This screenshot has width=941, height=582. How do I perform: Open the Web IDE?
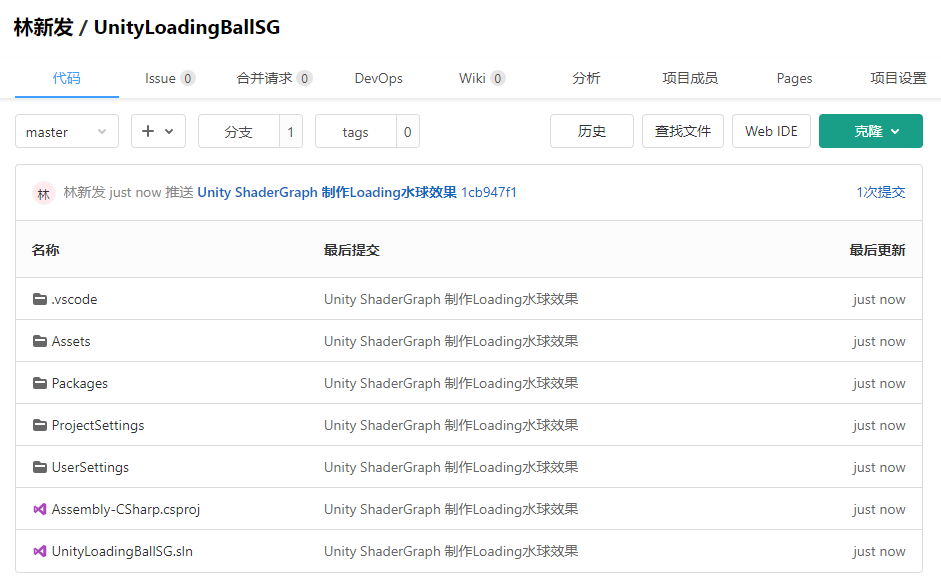(771, 131)
